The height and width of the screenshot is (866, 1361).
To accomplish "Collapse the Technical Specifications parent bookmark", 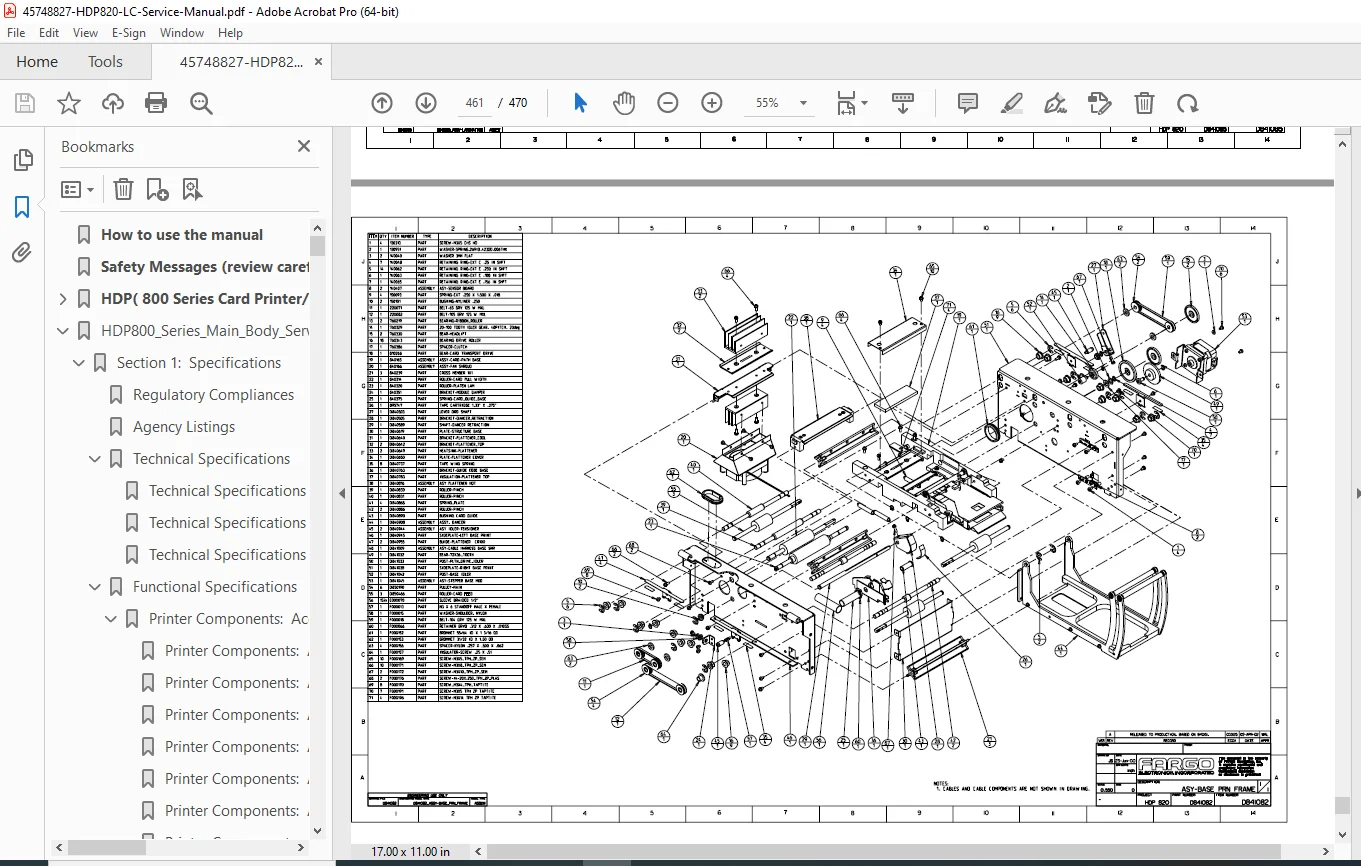I will (96, 459).
